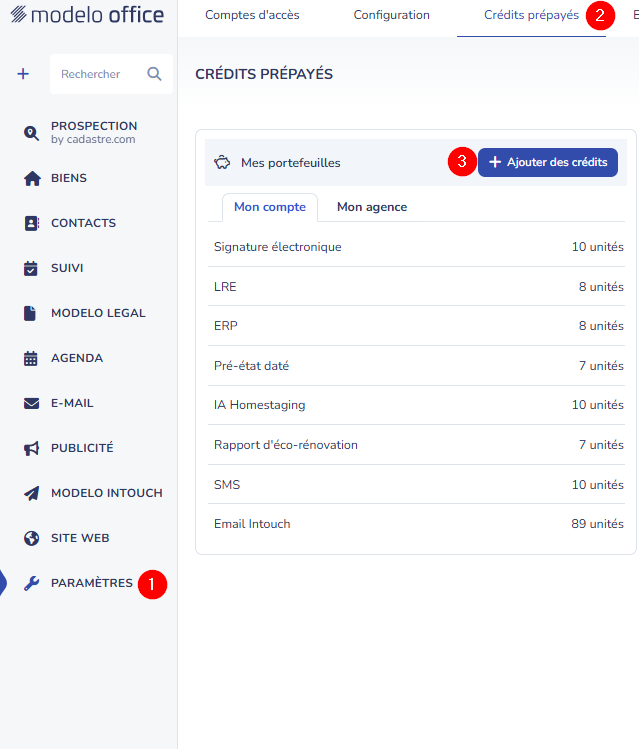This screenshot has width=639, height=749.
Task: Click the plus icon beside the search box
Action: click(23, 74)
